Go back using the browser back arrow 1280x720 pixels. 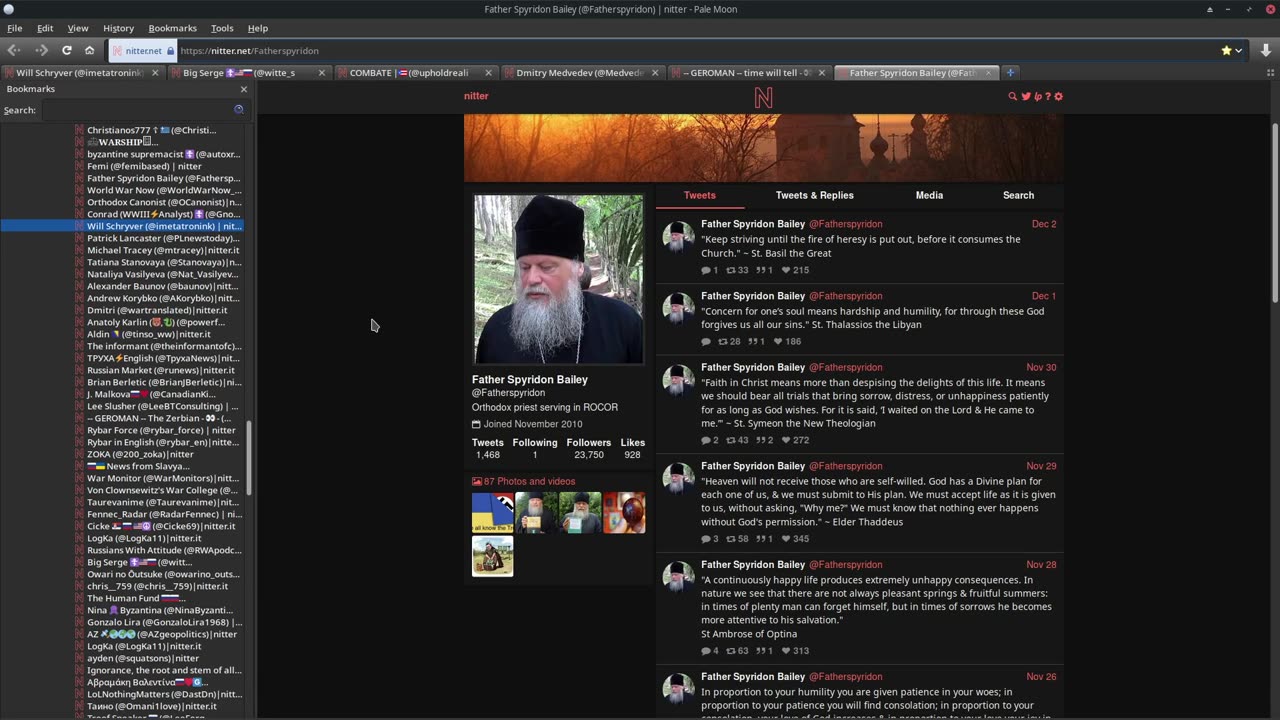[14, 50]
